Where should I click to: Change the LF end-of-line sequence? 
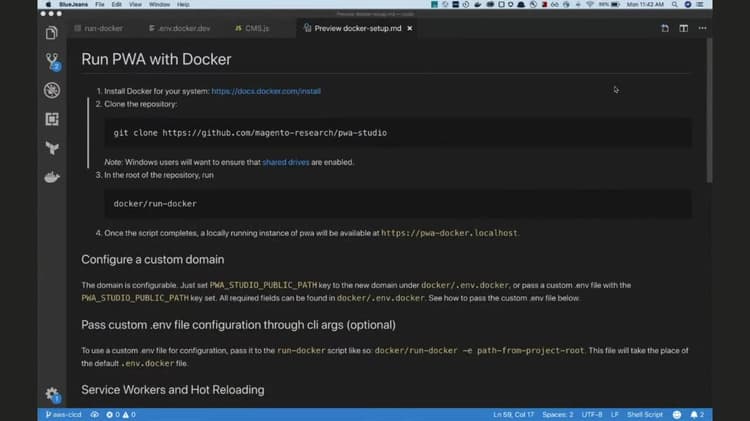(x=615, y=414)
